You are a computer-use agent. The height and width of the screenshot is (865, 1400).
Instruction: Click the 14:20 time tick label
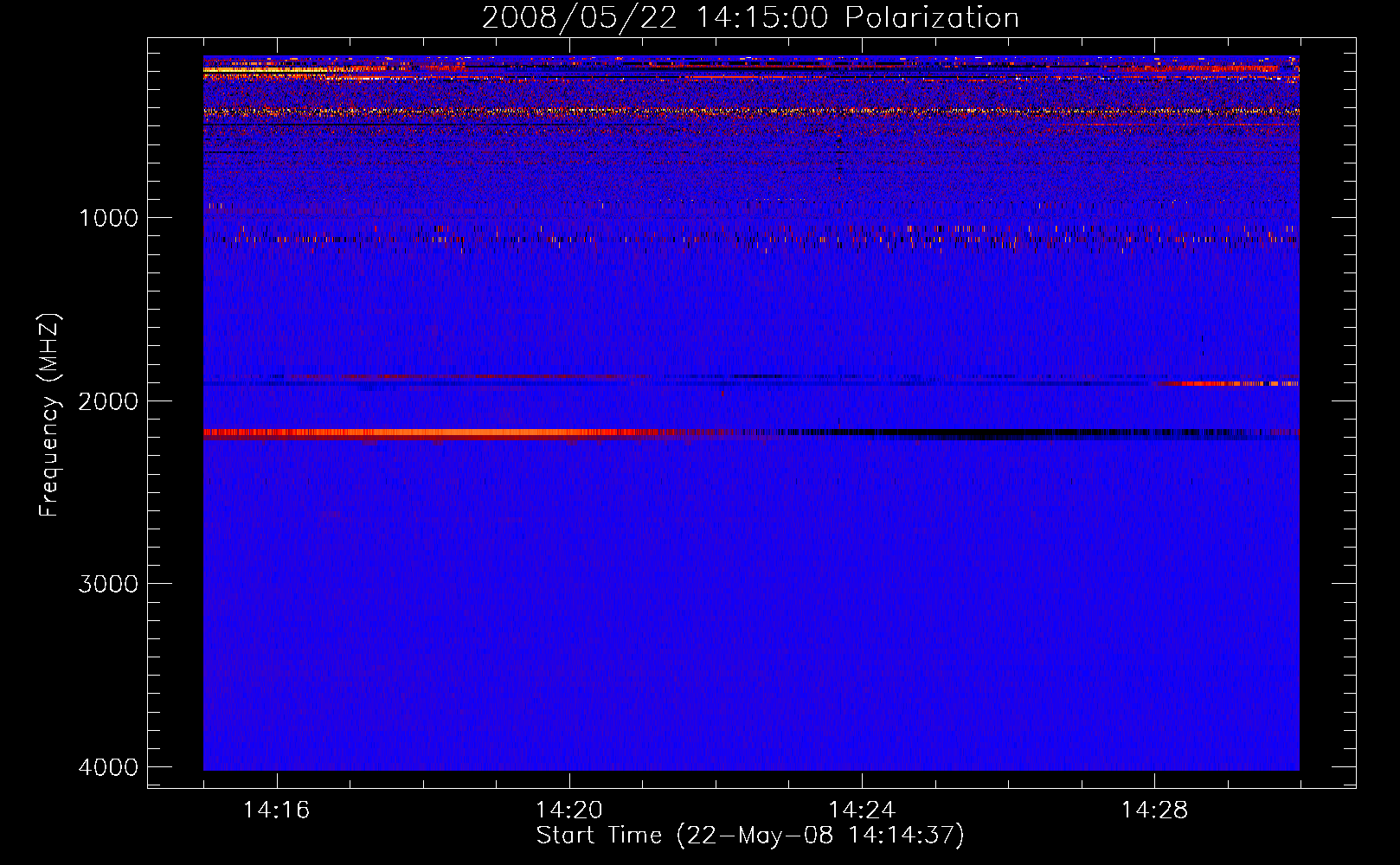pos(568,810)
